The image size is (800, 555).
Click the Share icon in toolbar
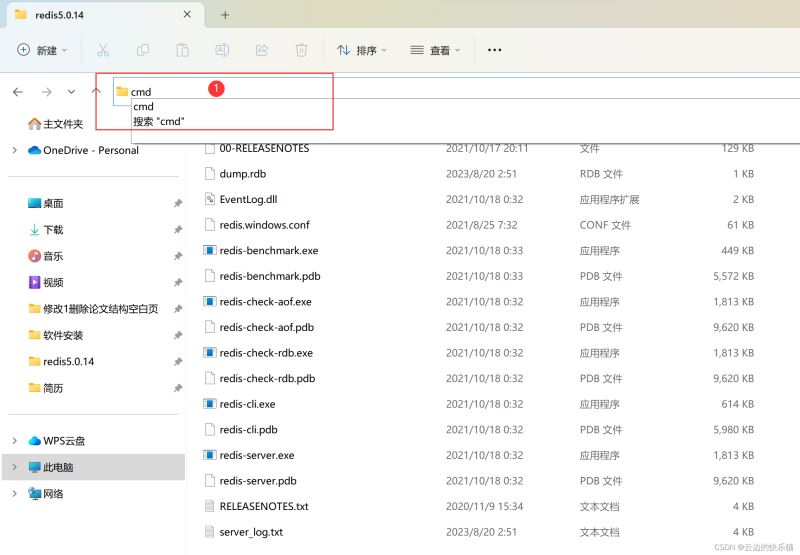coord(262,50)
